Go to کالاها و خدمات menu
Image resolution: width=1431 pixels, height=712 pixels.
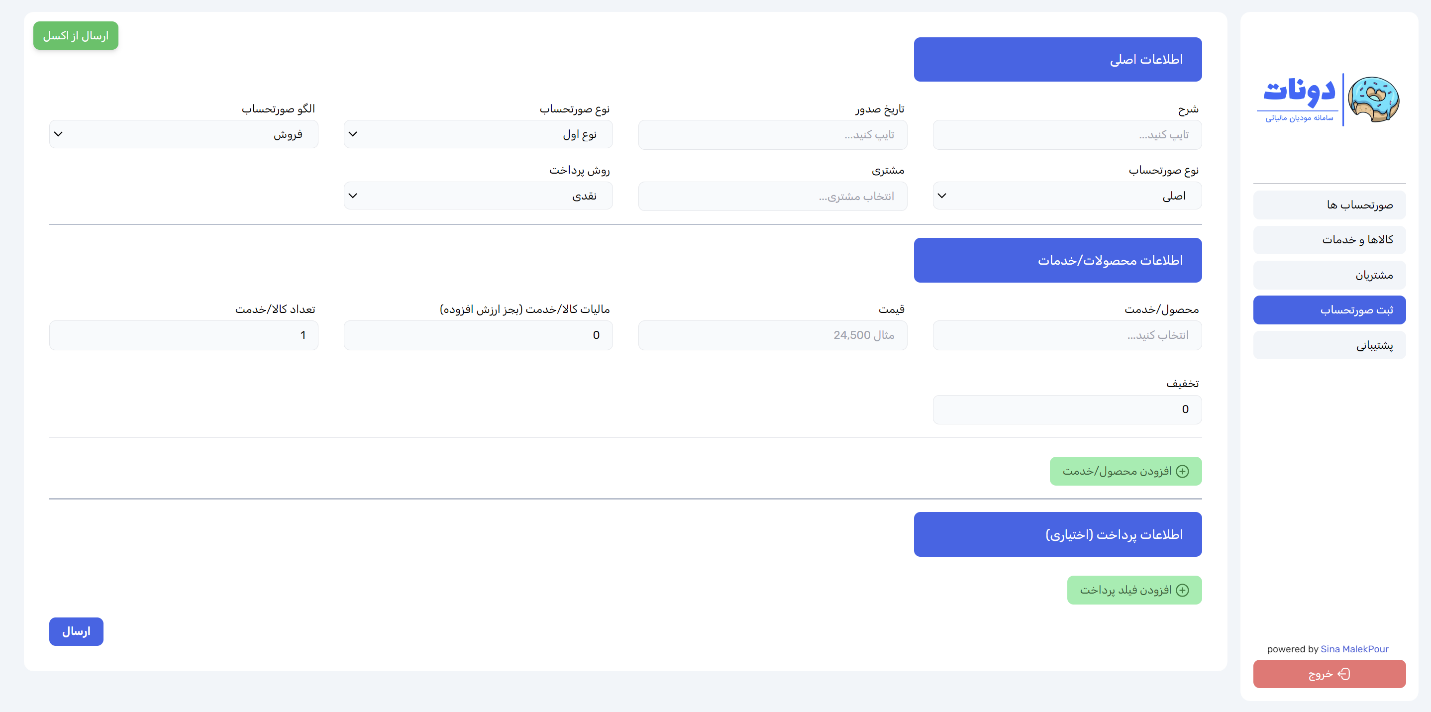click(x=1329, y=240)
